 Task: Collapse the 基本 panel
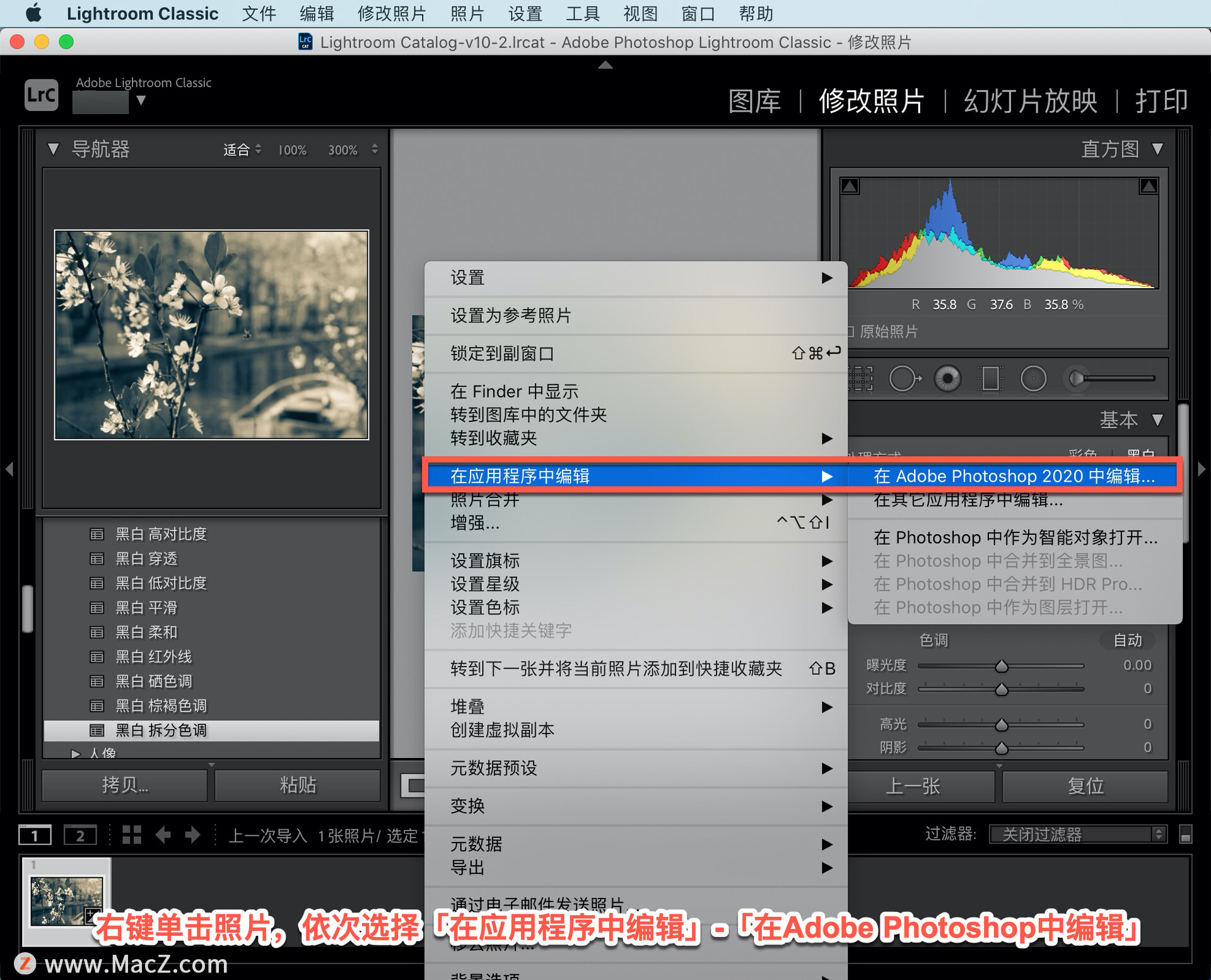point(1157,420)
